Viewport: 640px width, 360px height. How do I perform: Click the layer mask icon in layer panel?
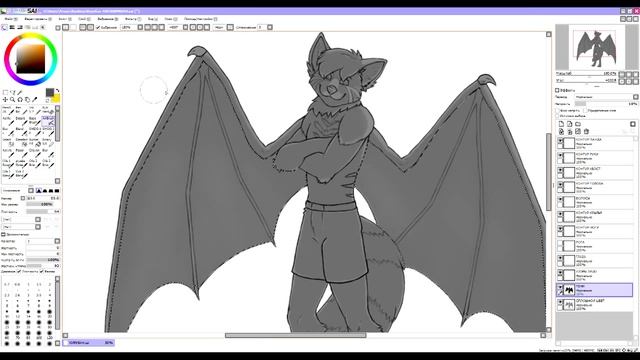click(633, 124)
